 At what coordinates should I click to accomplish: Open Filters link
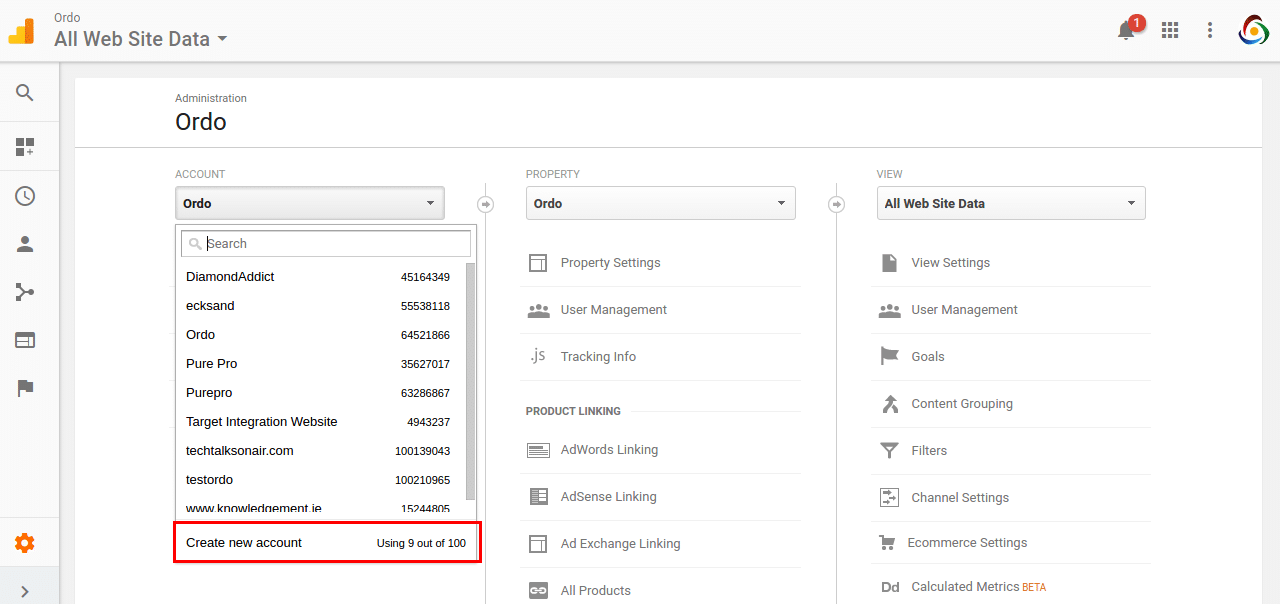[x=929, y=451]
